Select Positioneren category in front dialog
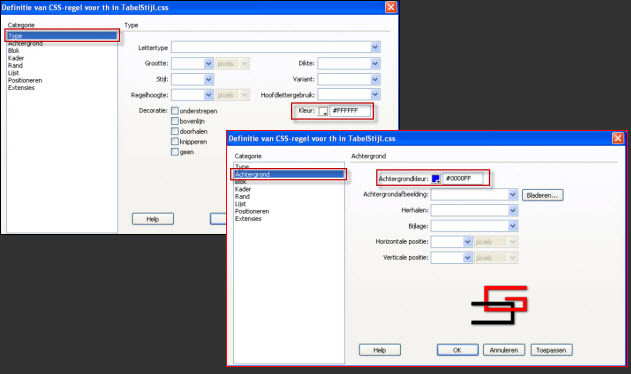631x374 pixels. click(x=252, y=211)
